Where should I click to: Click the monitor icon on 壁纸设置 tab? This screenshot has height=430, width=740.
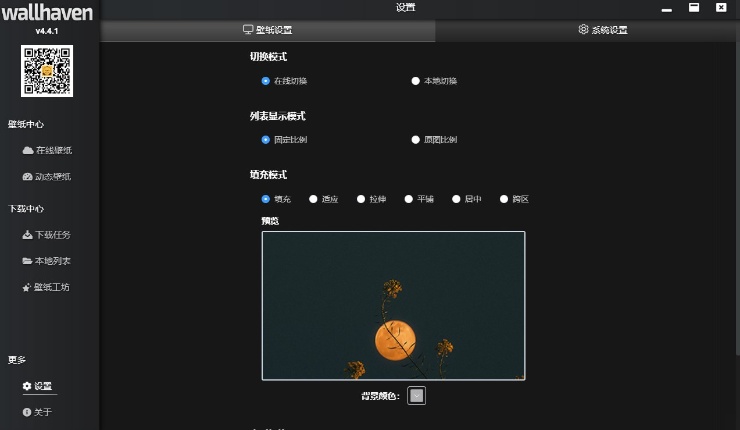click(x=248, y=30)
